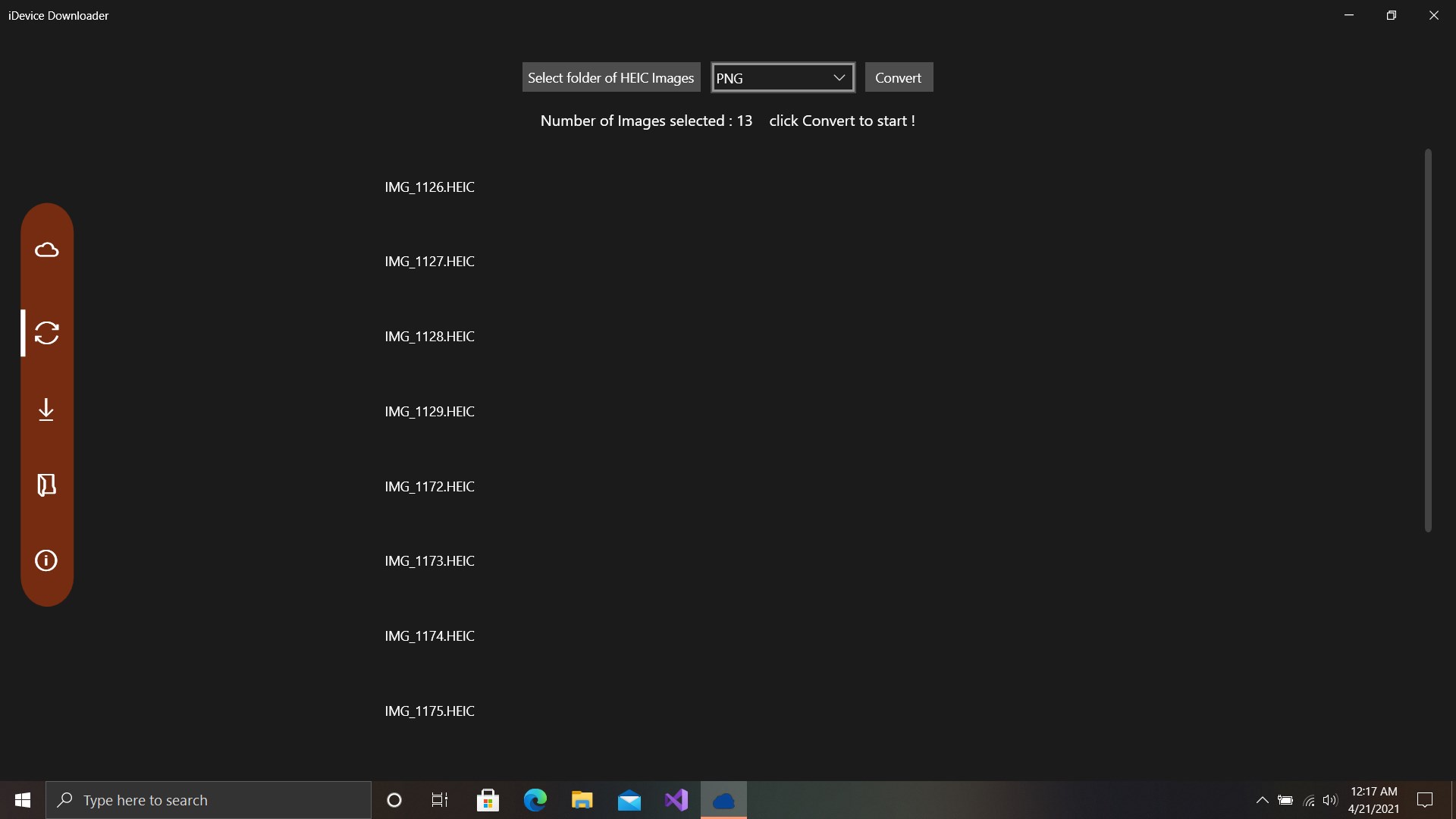This screenshot has height=819, width=1456.
Task: Type here to search taskbar box
Action: (209, 800)
